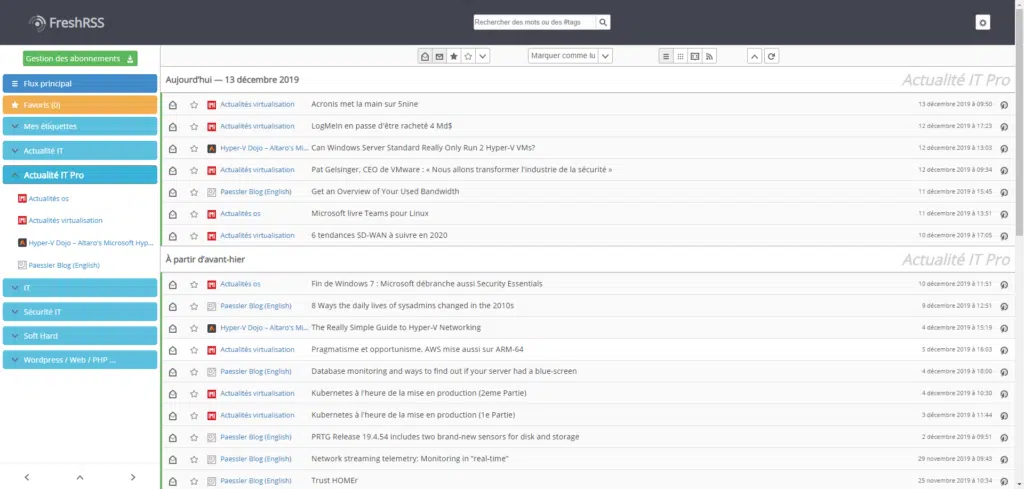The height and width of the screenshot is (489, 1024).
Task: Select Hyper-V Dojo feed name in sidebar
Action: click(91, 243)
